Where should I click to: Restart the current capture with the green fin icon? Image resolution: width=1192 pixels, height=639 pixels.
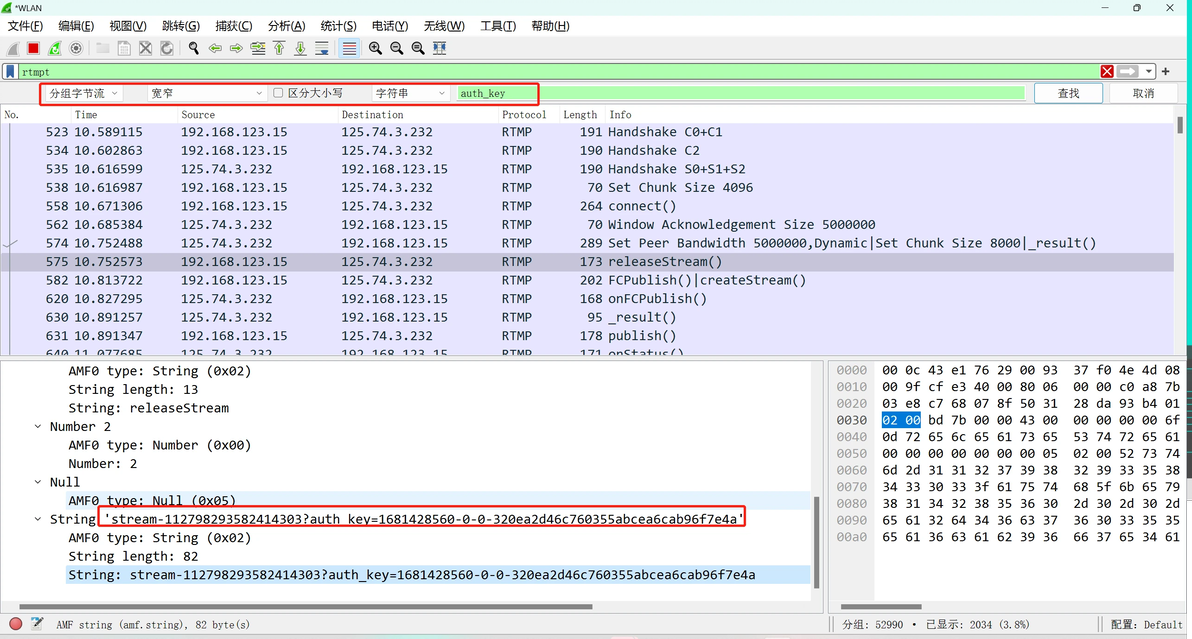(55, 48)
